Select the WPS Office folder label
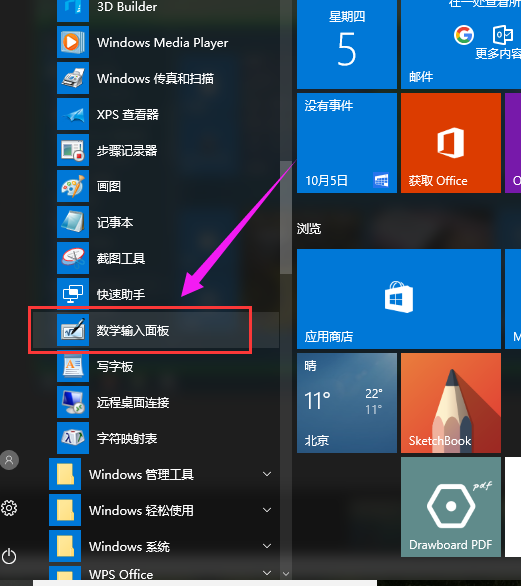Viewport: 521px width, 586px height. click(x=121, y=574)
